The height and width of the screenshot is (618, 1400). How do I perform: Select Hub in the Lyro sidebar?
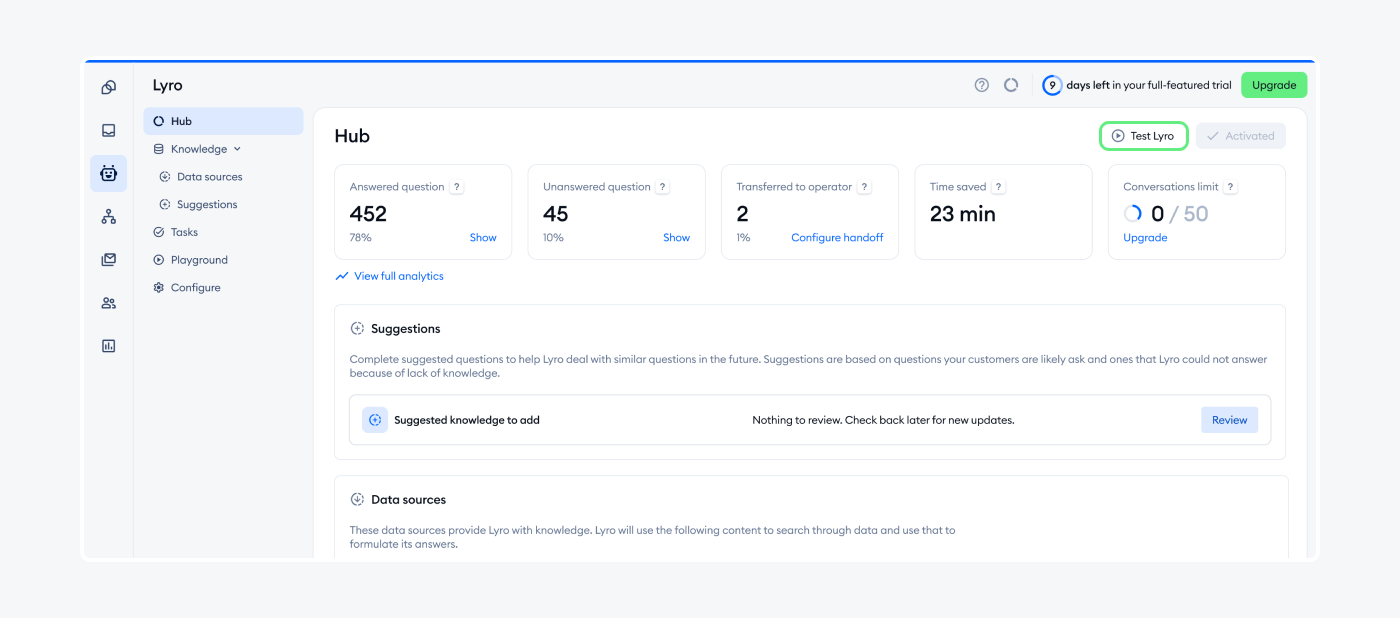tap(223, 121)
